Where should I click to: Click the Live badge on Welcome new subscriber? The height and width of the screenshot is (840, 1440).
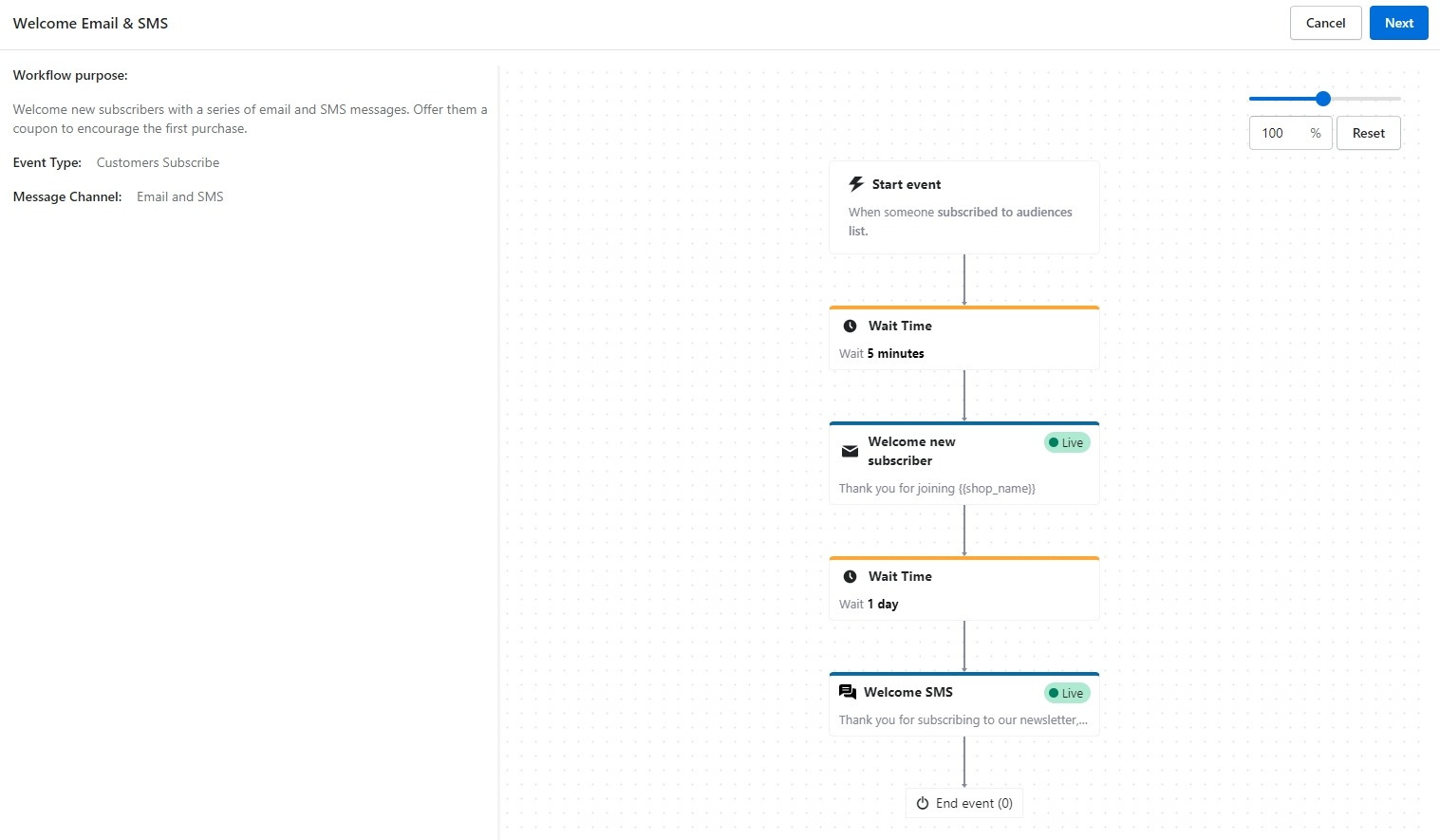[x=1067, y=442]
